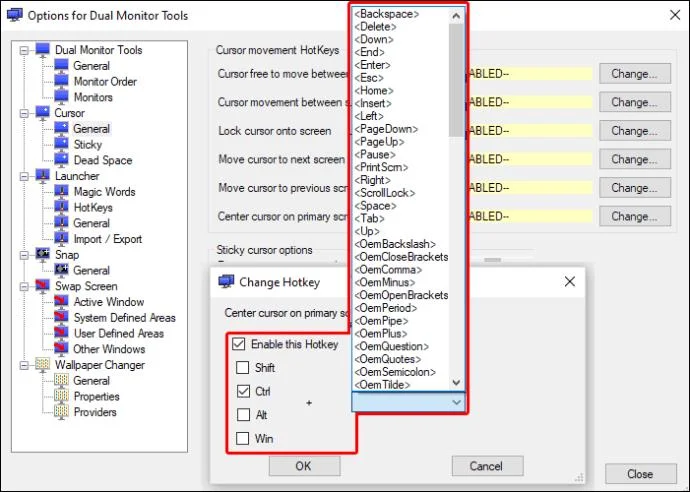The image size is (690, 492).
Task: Open the Magic Words settings page
Action: [105, 192]
